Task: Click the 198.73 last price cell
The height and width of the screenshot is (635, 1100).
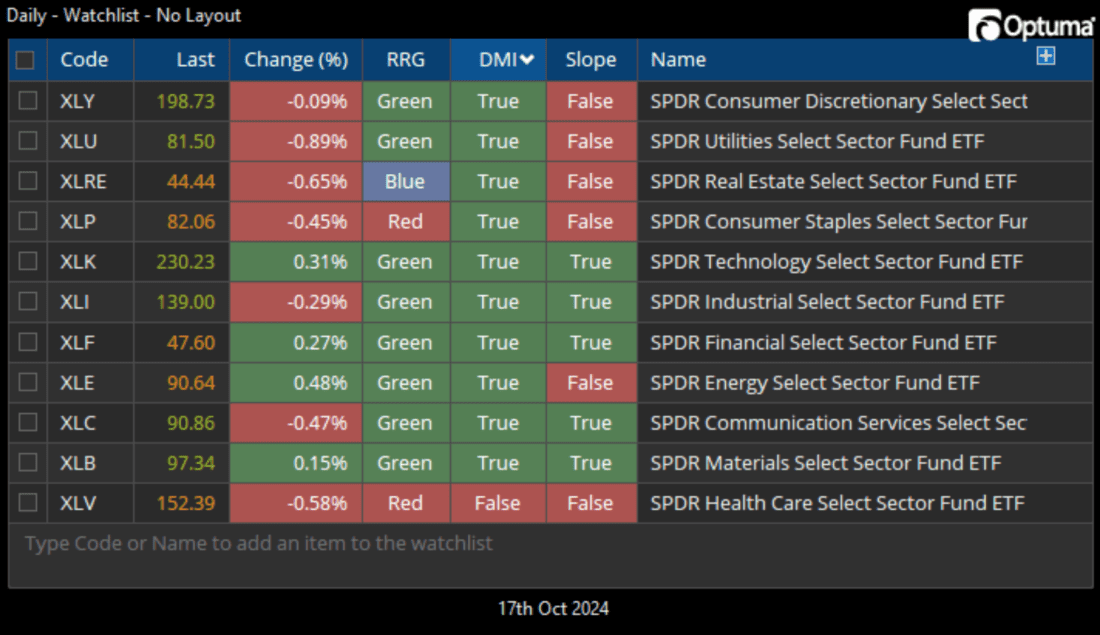Action: [x=182, y=101]
